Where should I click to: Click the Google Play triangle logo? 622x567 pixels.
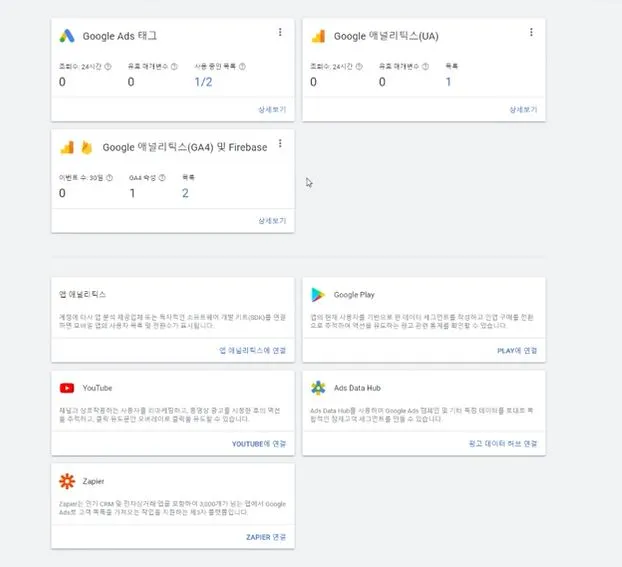318,295
